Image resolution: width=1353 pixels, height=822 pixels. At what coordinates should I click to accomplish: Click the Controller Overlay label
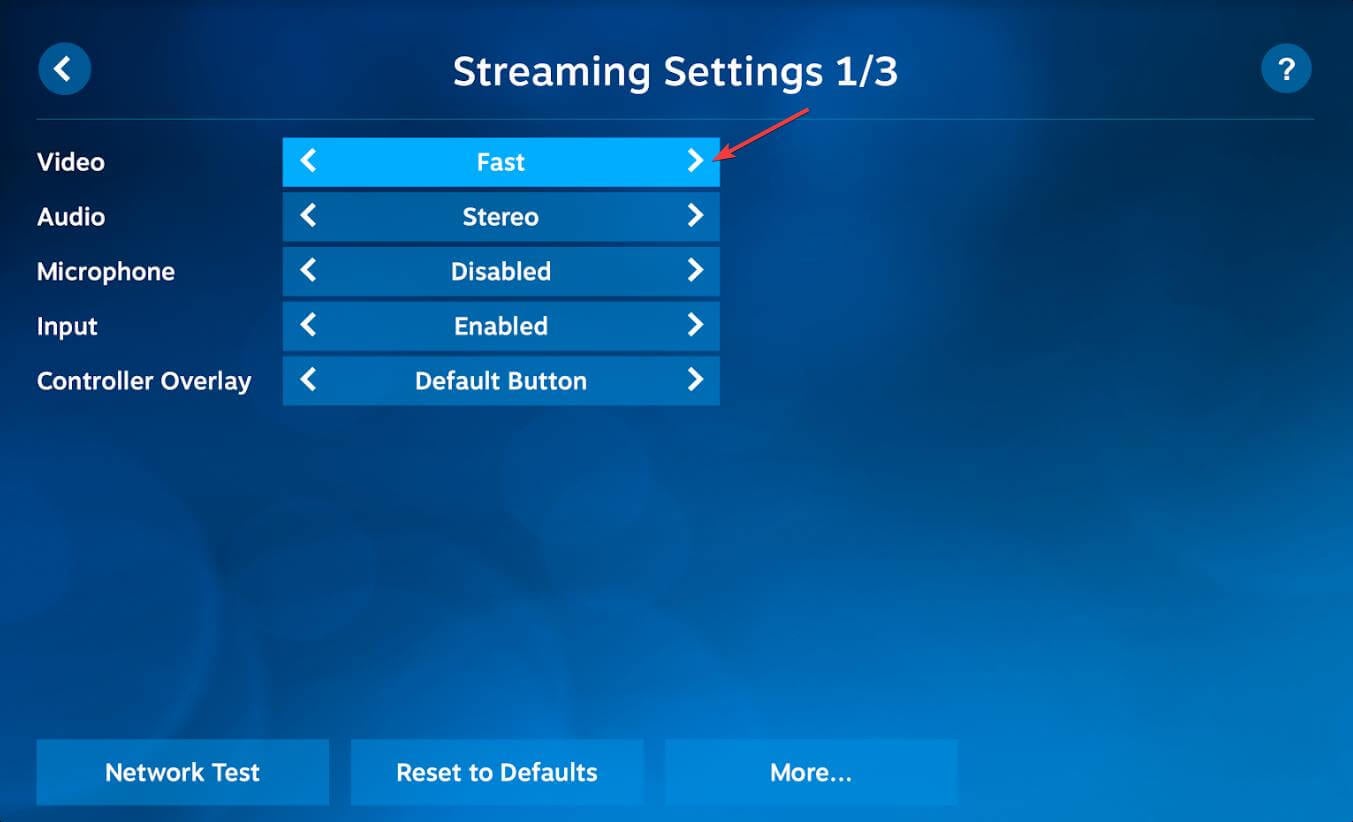pos(144,382)
